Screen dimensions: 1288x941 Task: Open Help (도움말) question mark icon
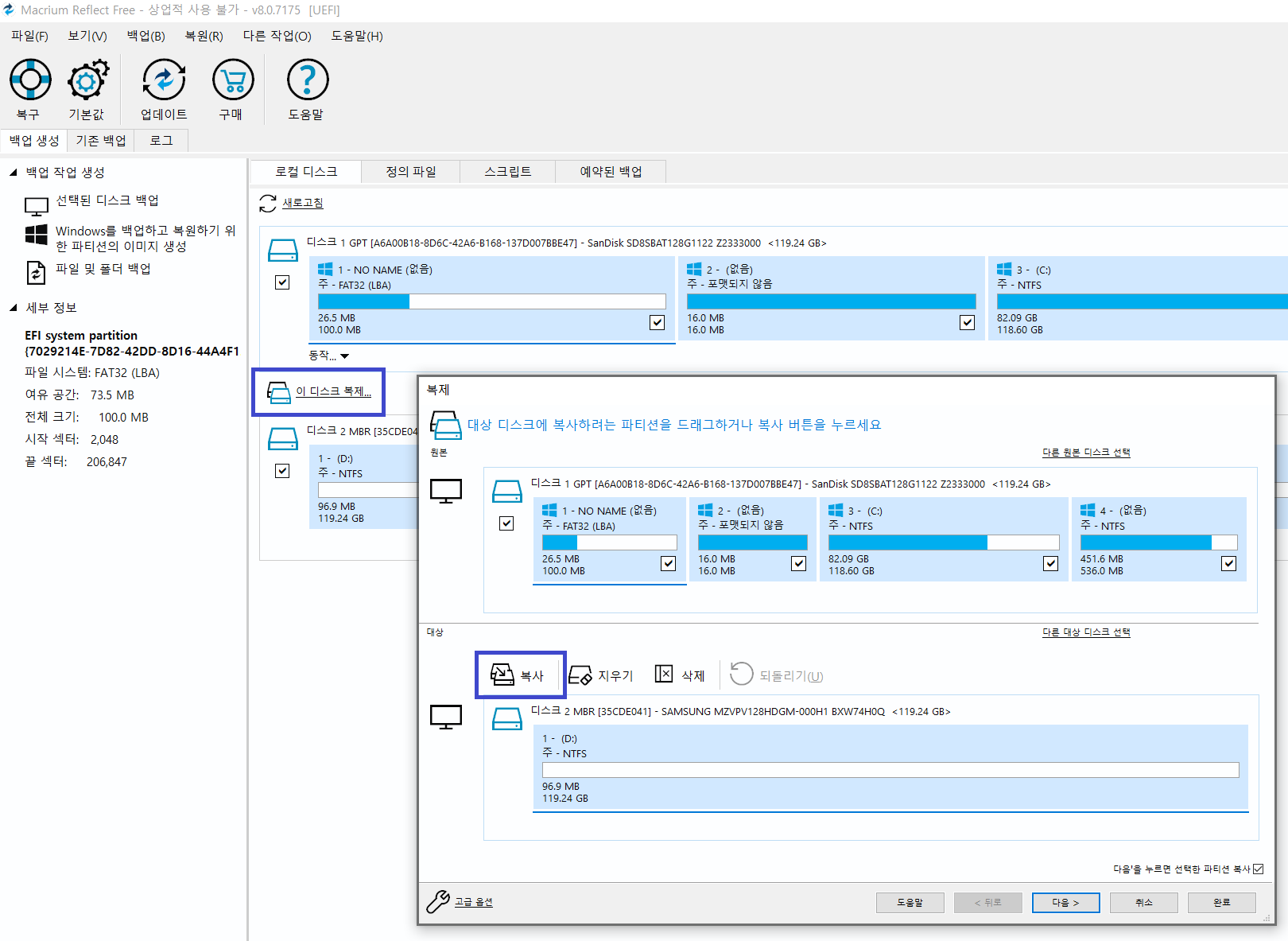pos(308,80)
